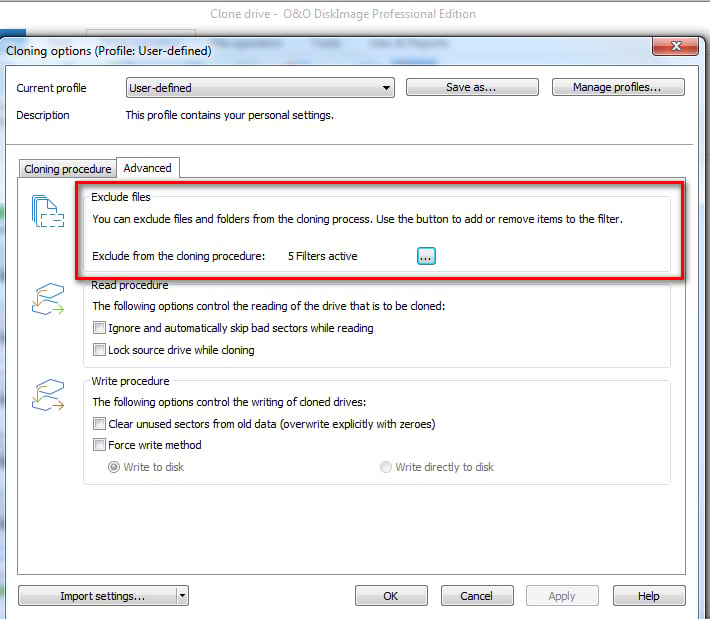This screenshot has height=619, width=710.
Task: Confirm with the OK button
Action: (391, 596)
